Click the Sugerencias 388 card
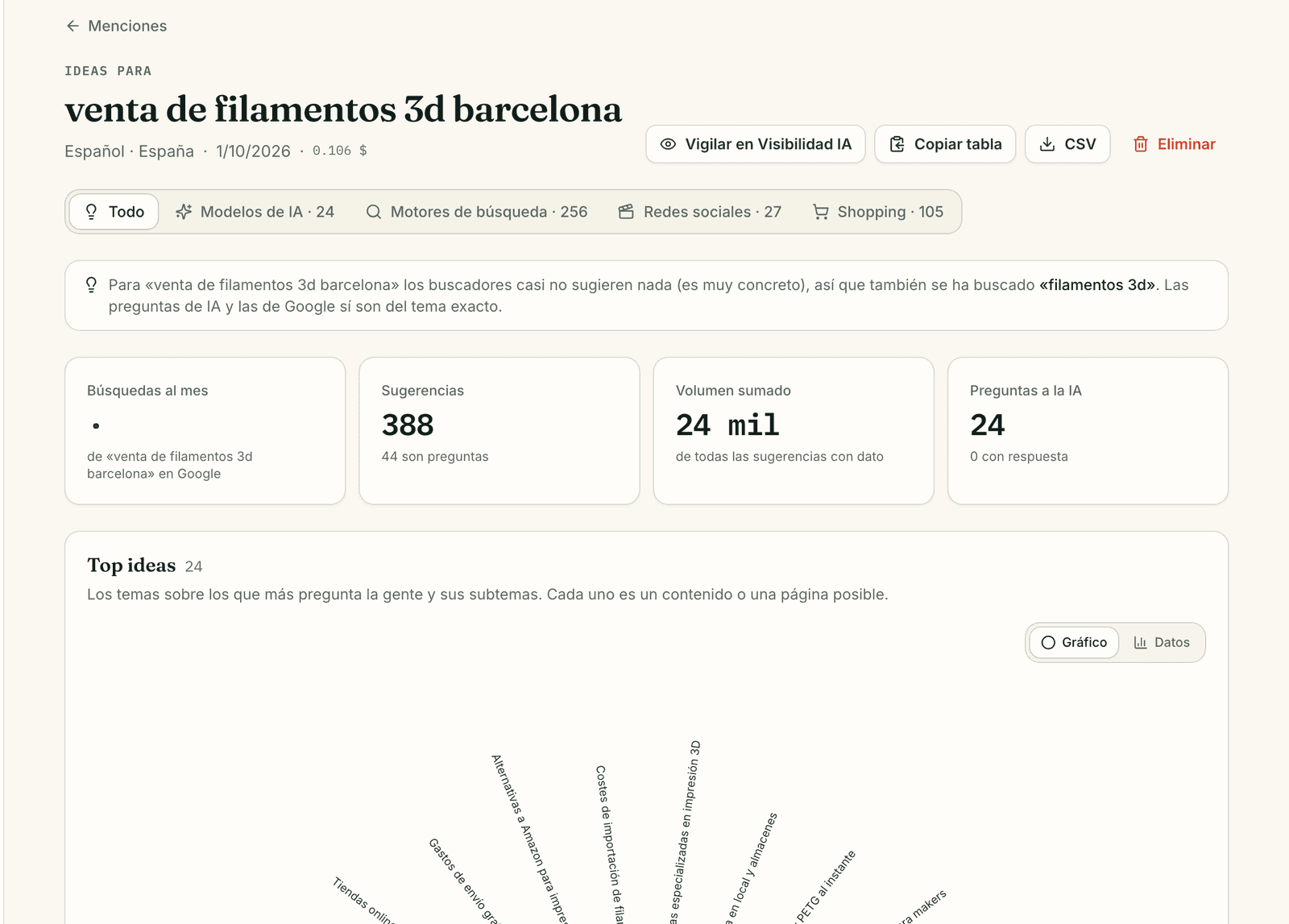This screenshot has height=924, width=1289. click(499, 431)
